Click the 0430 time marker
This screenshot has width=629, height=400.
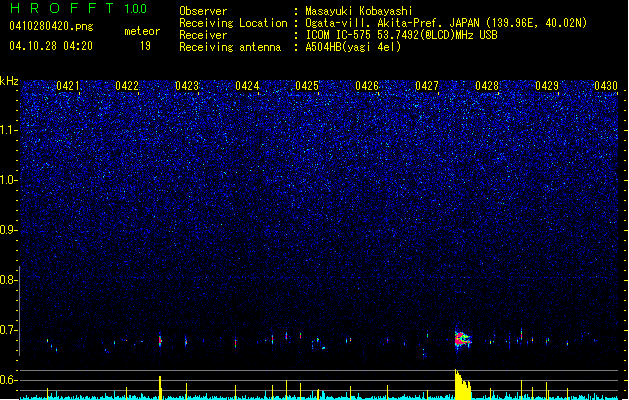606,86
